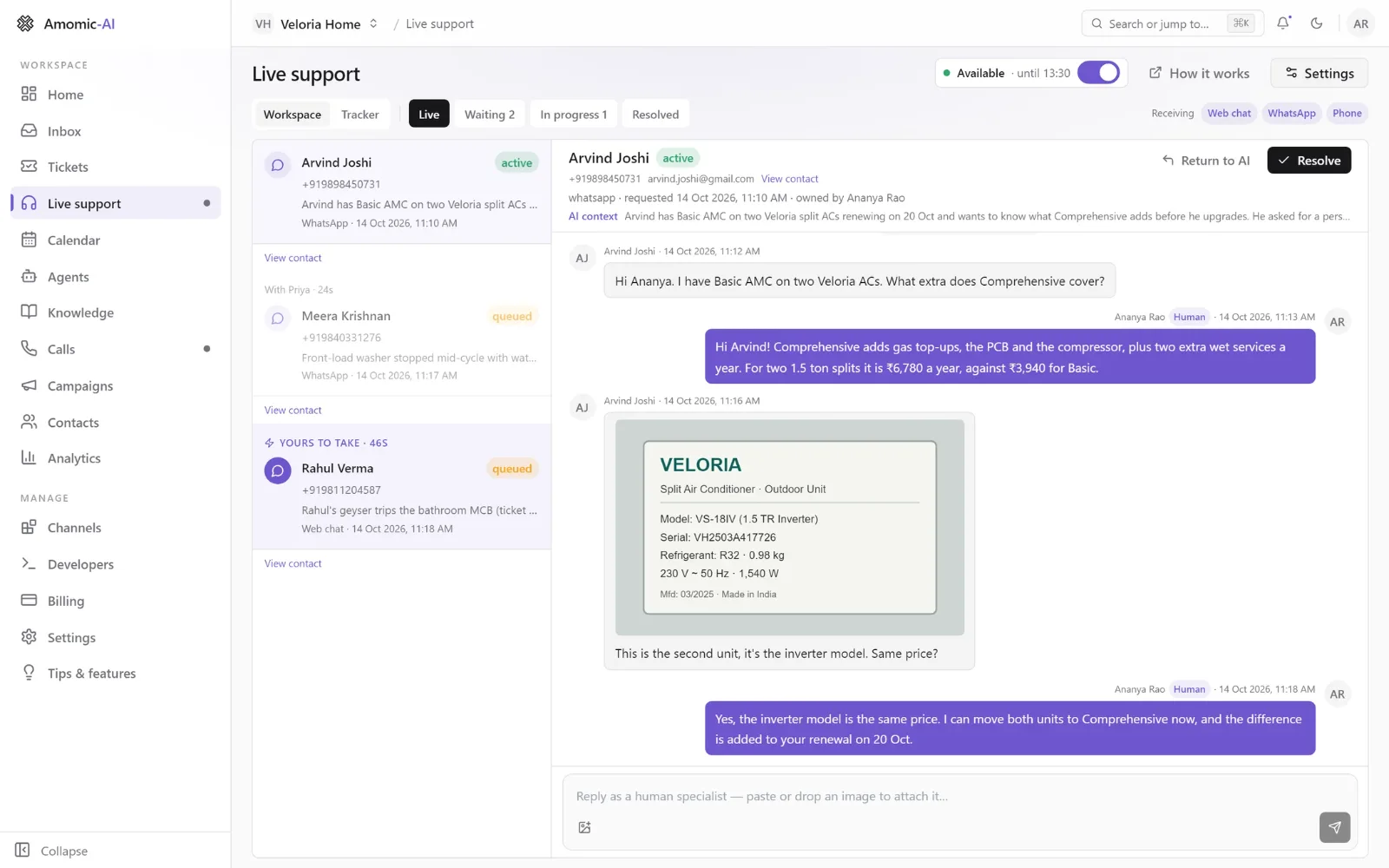Open the Calendar page
Image resolution: width=1389 pixels, height=868 pixels.
[115, 240]
